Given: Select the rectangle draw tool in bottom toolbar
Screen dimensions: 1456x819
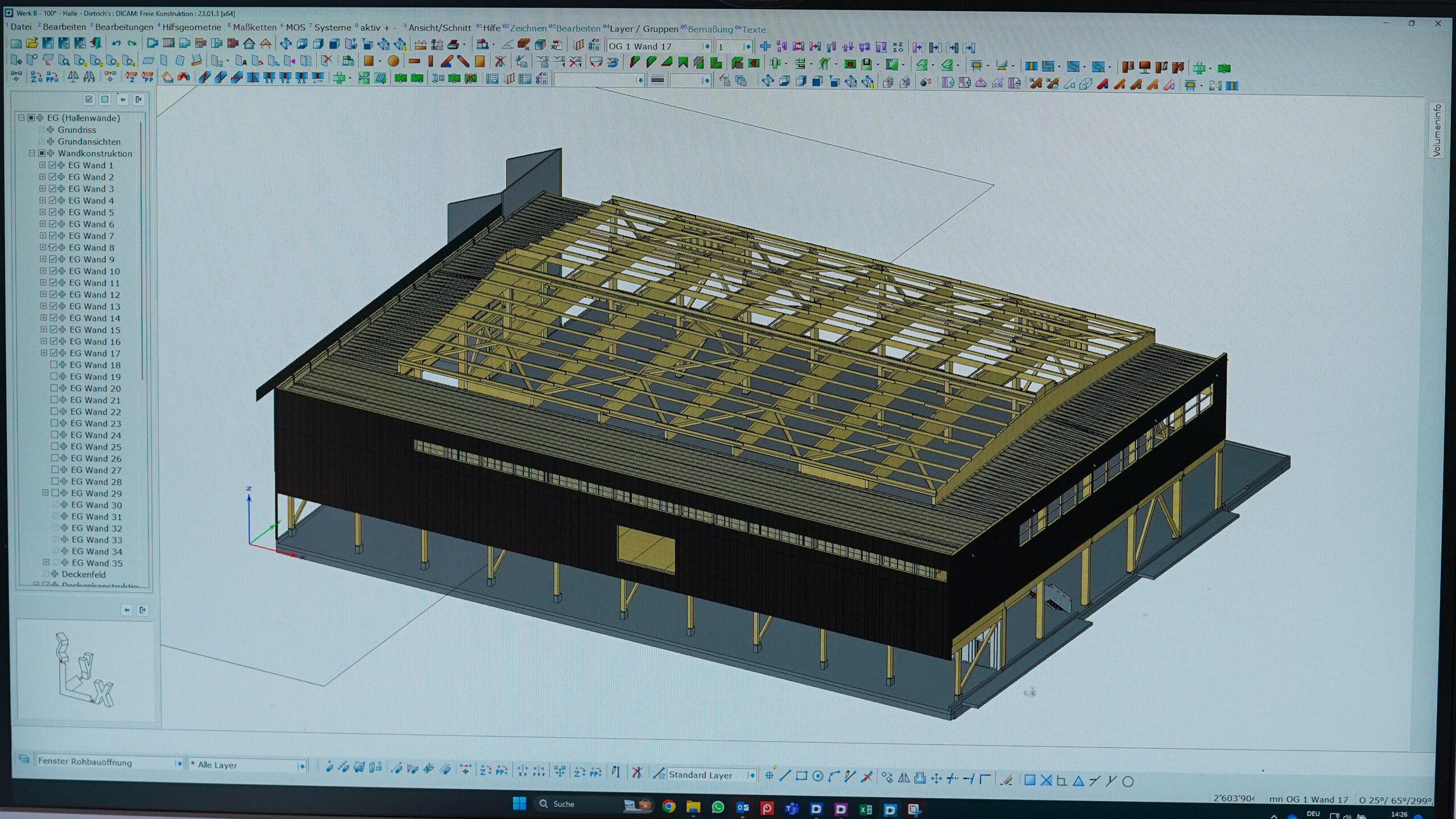Looking at the screenshot, I should (801, 776).
